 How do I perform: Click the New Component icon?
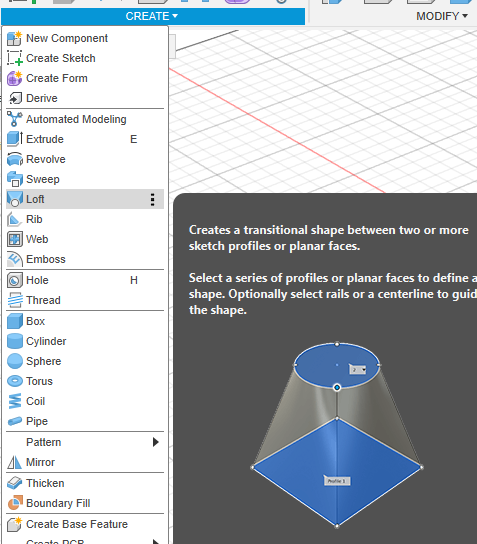(15, 38)
